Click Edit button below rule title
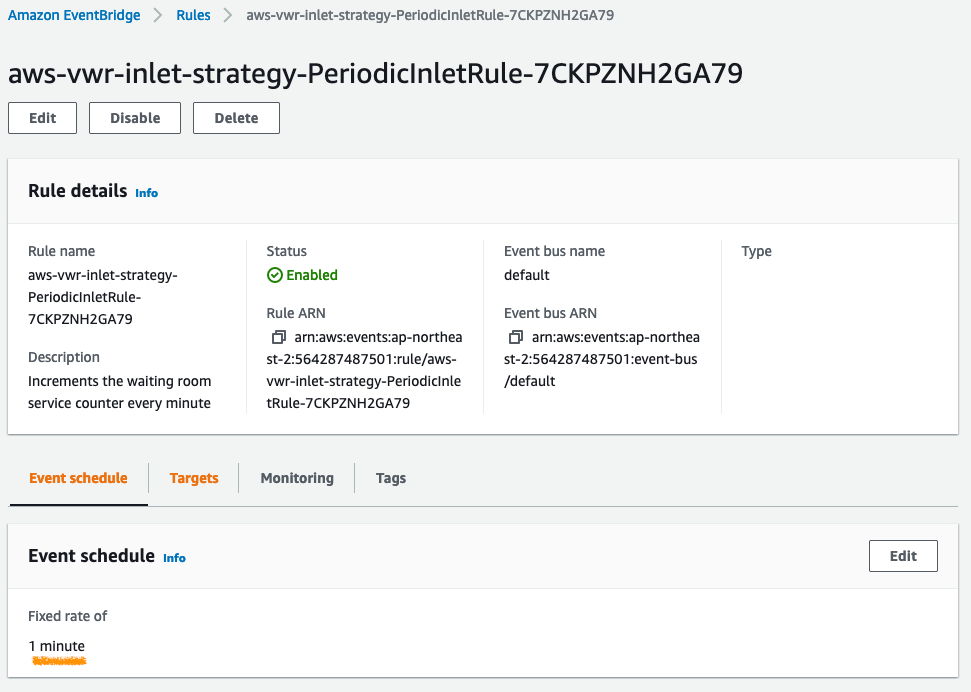The width and height of the screenshot is (971, 692). (42, 118)
